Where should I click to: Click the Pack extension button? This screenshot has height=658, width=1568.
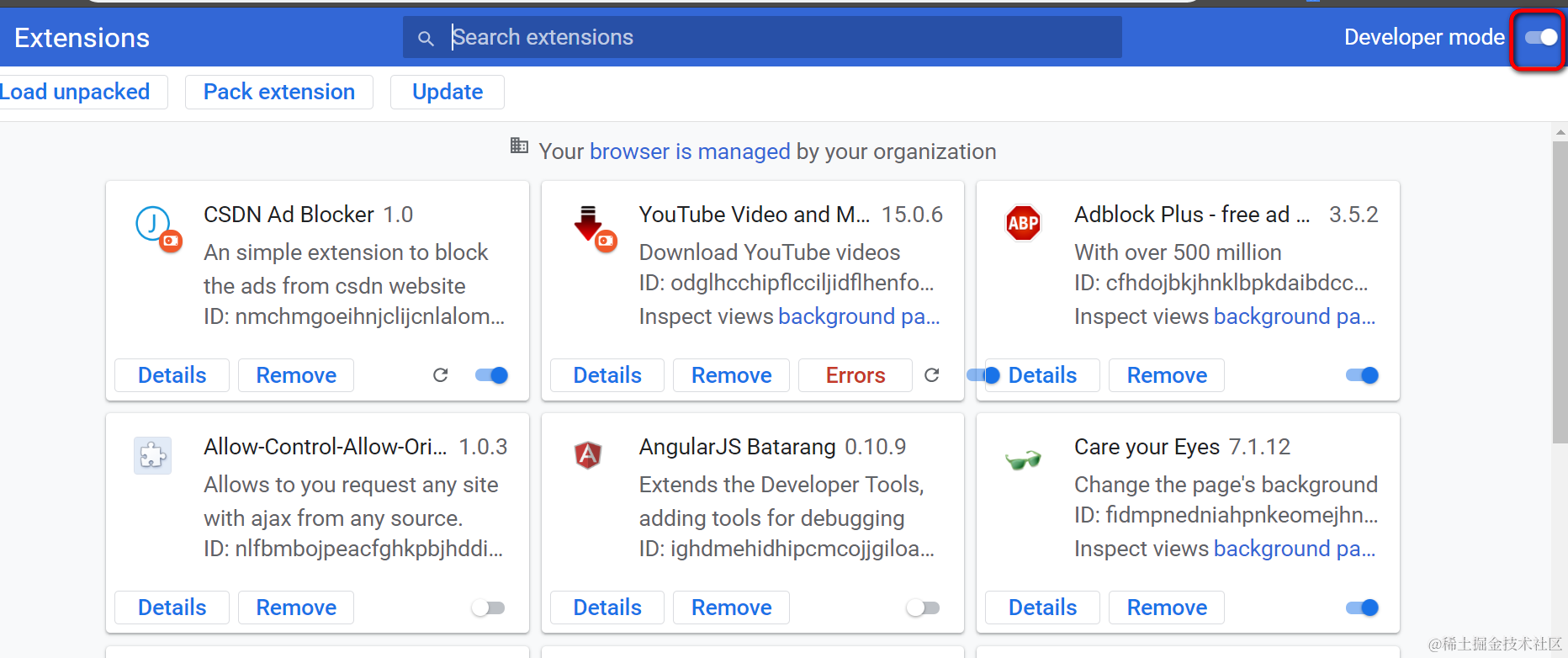(279, 92)
